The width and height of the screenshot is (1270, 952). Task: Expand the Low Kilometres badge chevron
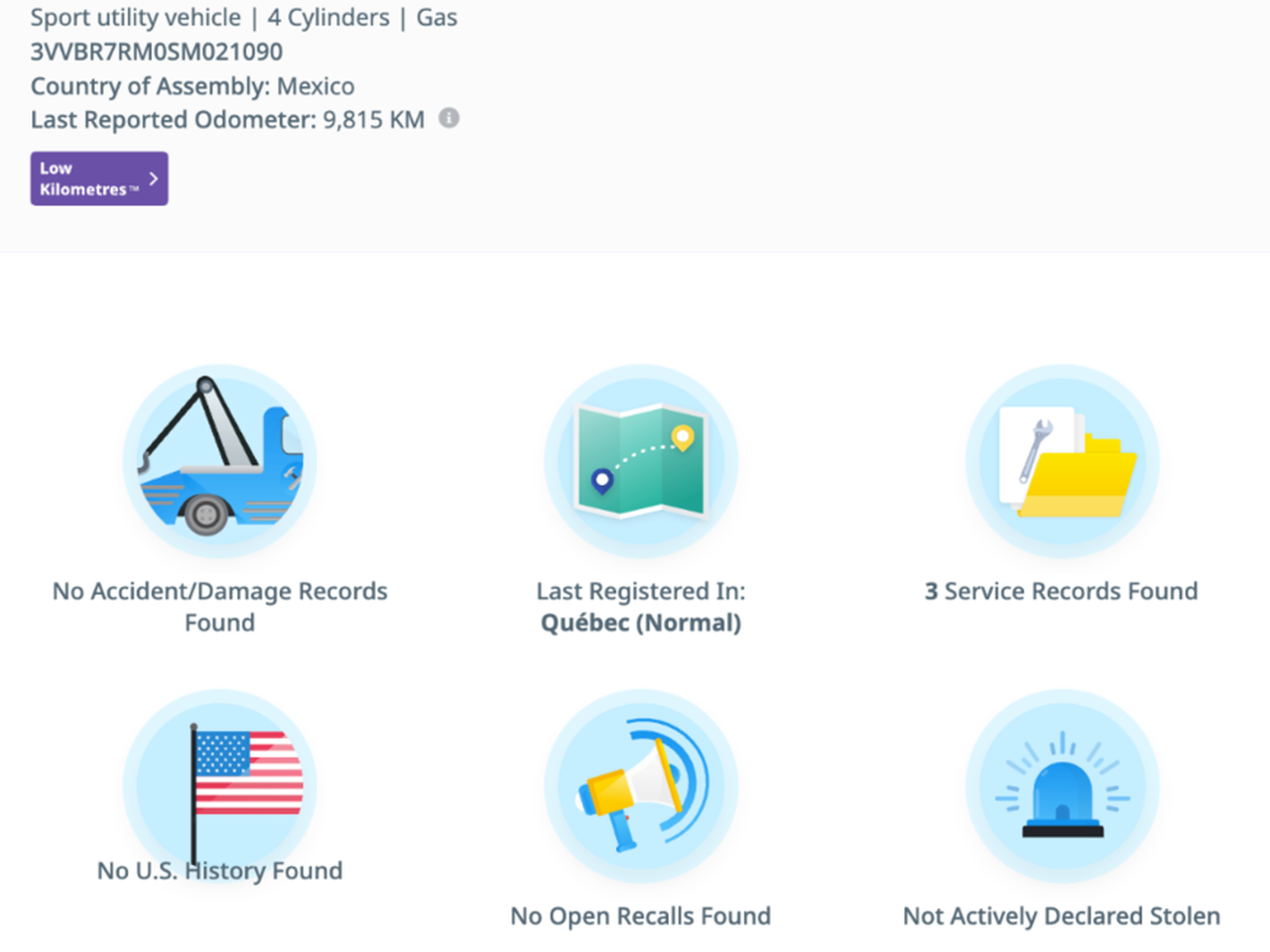coord(154,178)
